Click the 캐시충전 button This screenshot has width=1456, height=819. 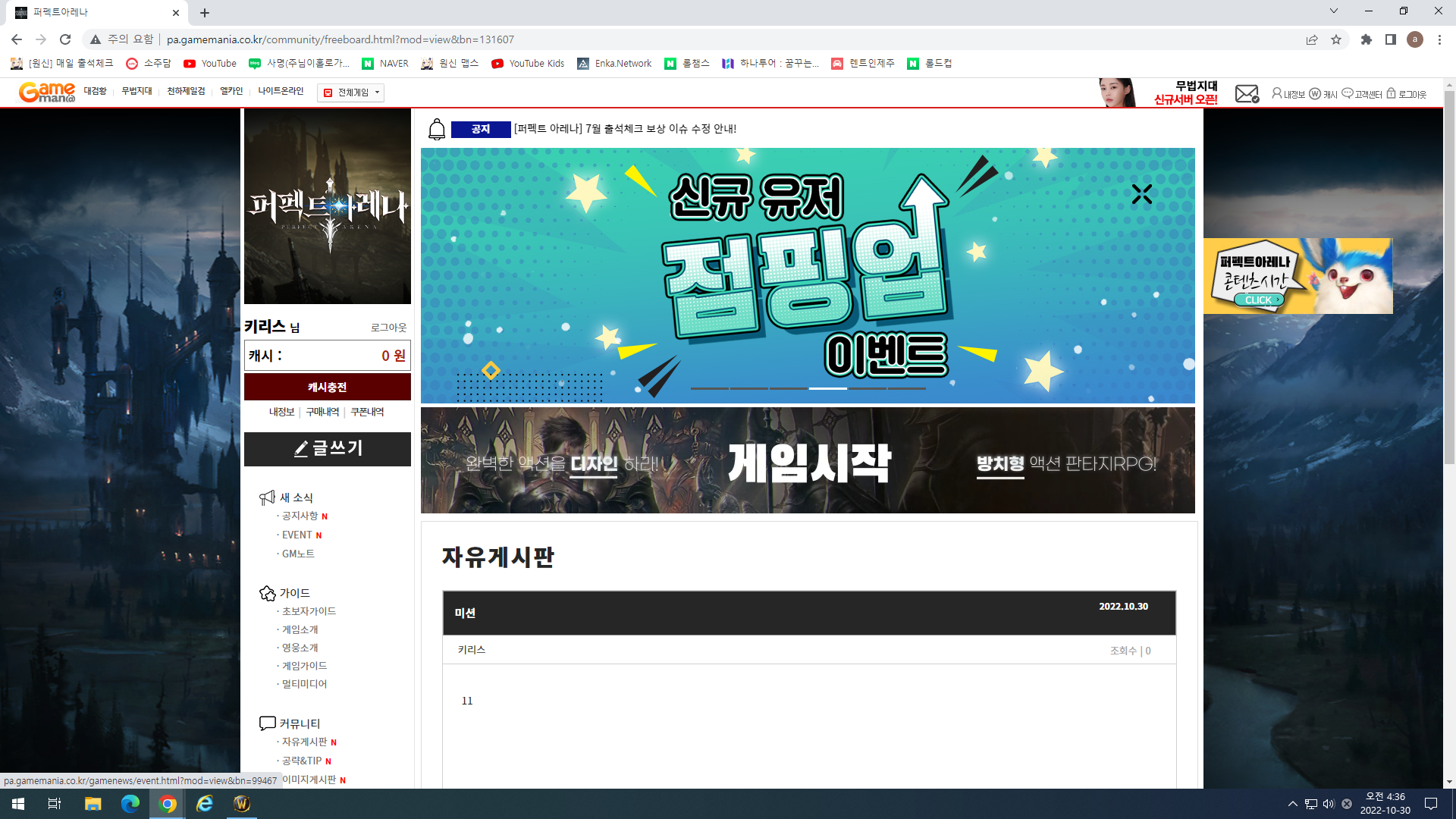(328, 387)
